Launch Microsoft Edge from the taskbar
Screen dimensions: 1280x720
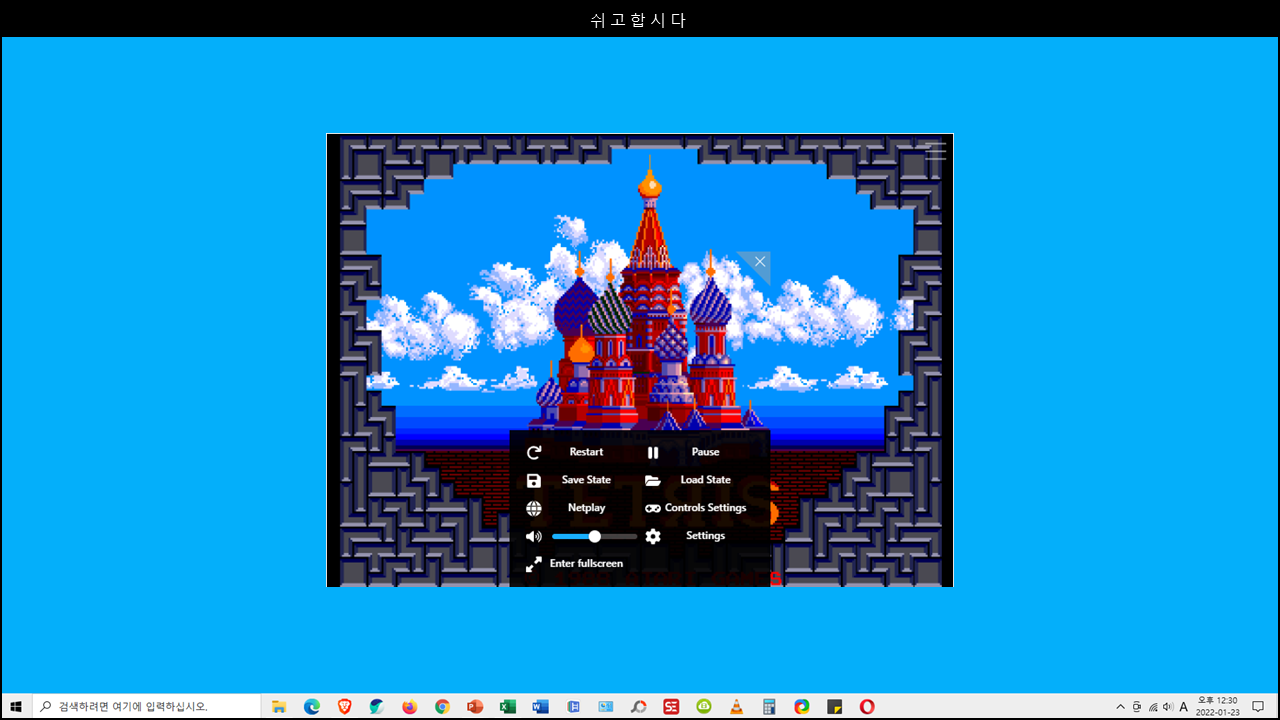click(312, 707)
